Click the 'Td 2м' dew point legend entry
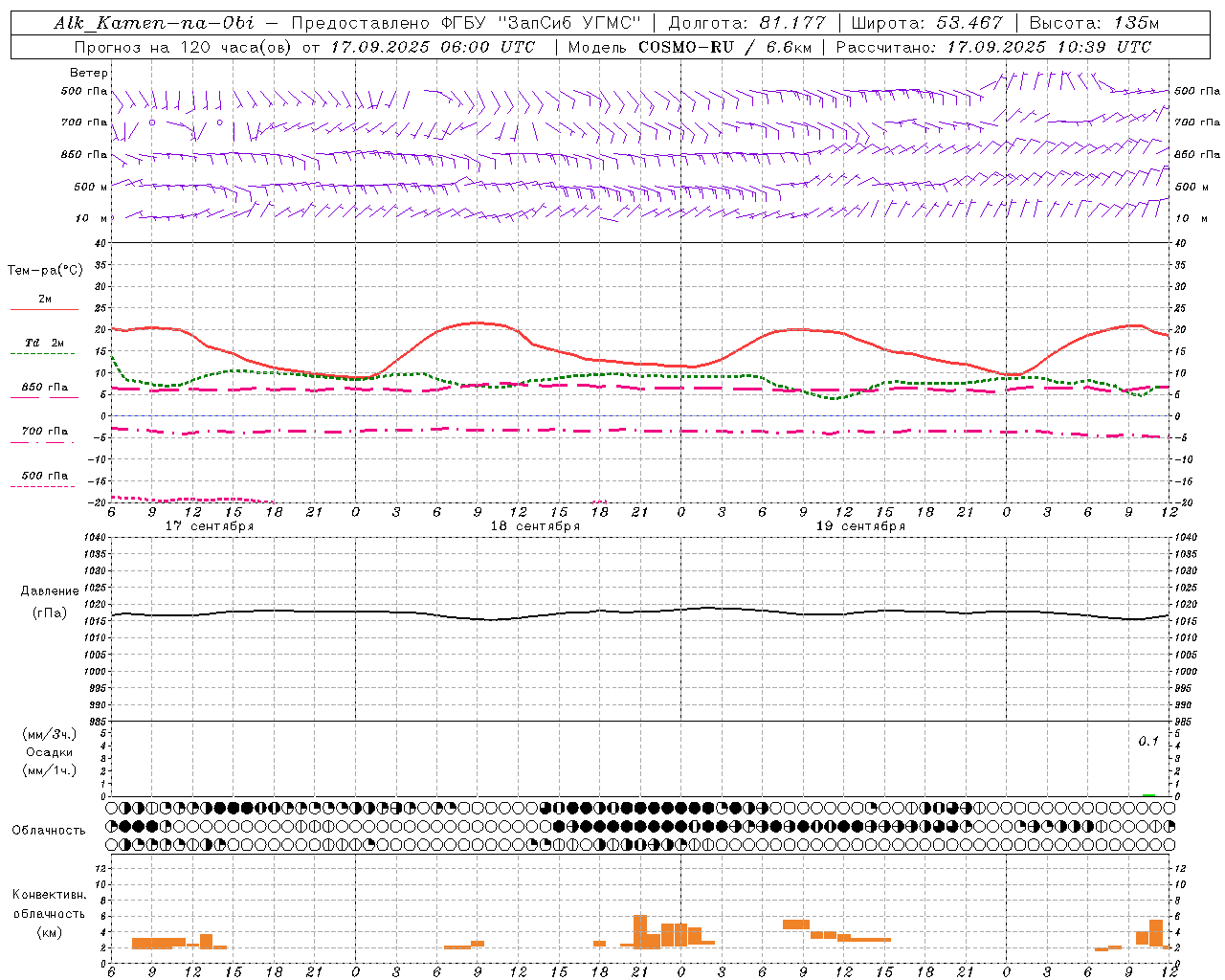Viewport: 1225px width, 980px height. (45, 343)
